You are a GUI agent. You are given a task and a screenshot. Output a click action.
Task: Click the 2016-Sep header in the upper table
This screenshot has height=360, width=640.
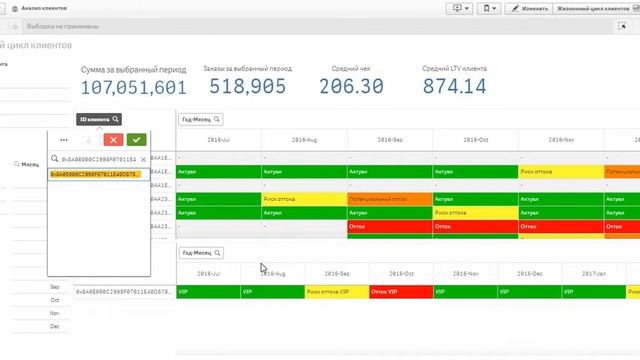point(390,140)
